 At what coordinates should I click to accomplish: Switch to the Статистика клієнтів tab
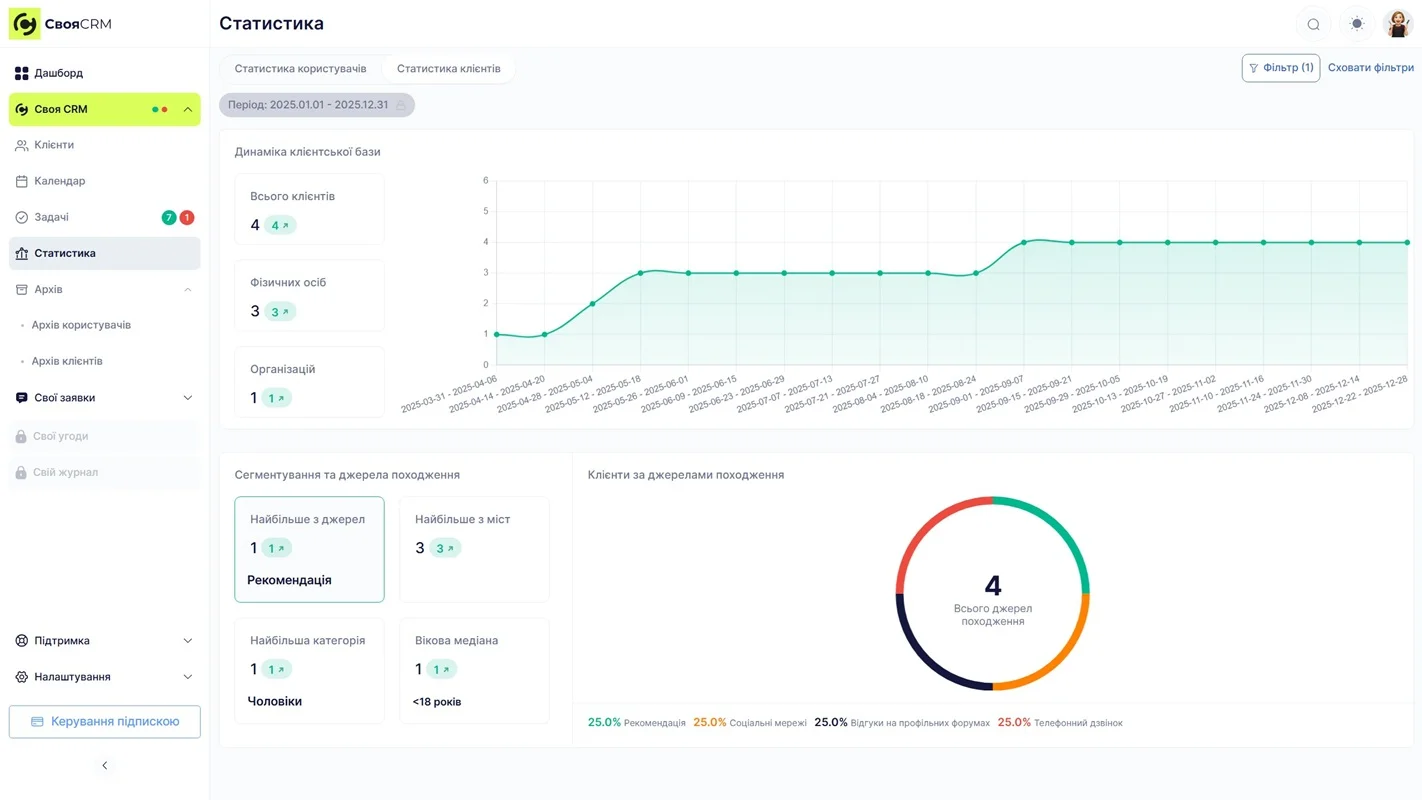(x=448, y=68)
